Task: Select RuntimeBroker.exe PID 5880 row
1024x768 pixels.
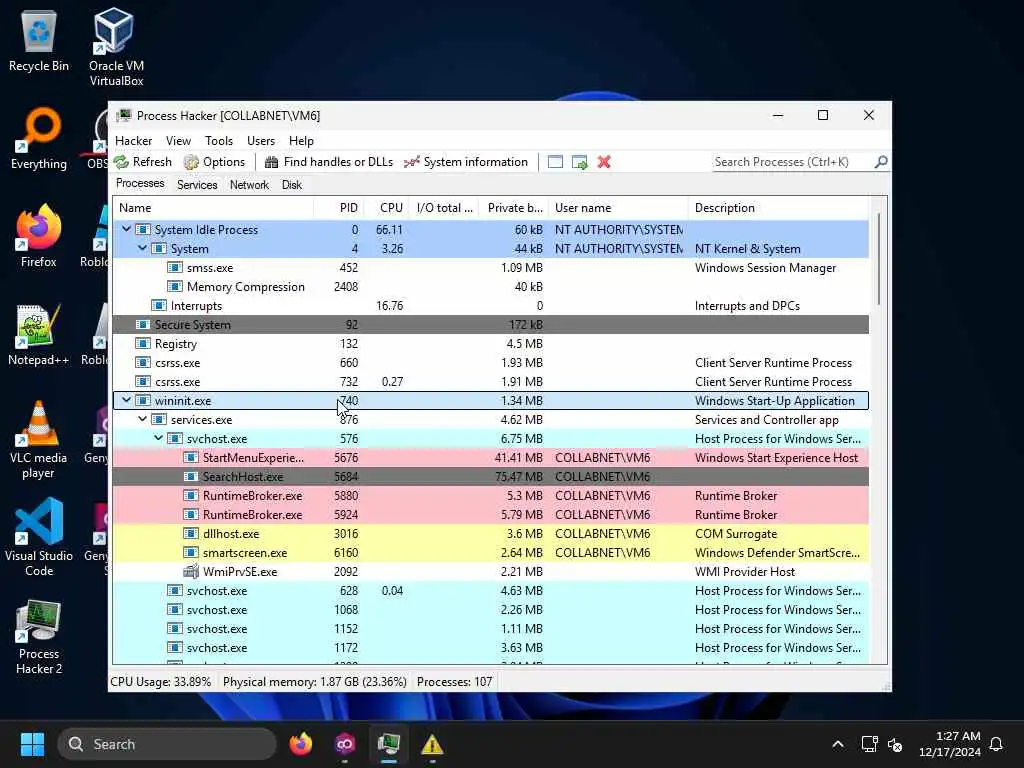Action: click(491, 496)
